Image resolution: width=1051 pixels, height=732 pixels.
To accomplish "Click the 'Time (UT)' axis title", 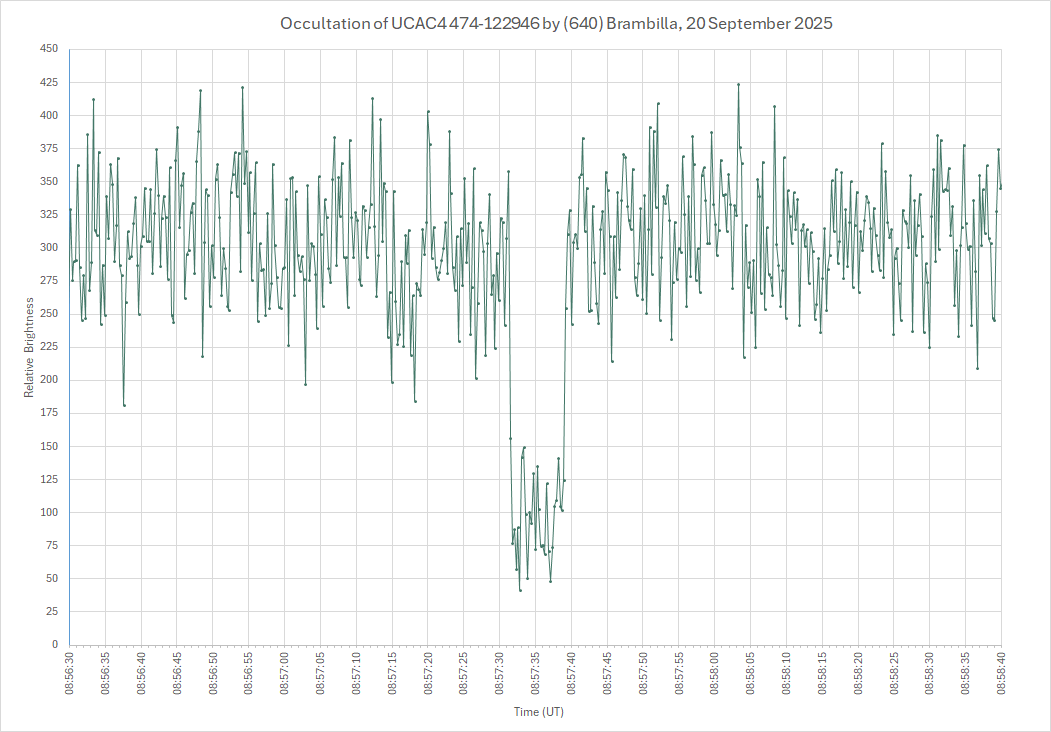I will 541,712.
